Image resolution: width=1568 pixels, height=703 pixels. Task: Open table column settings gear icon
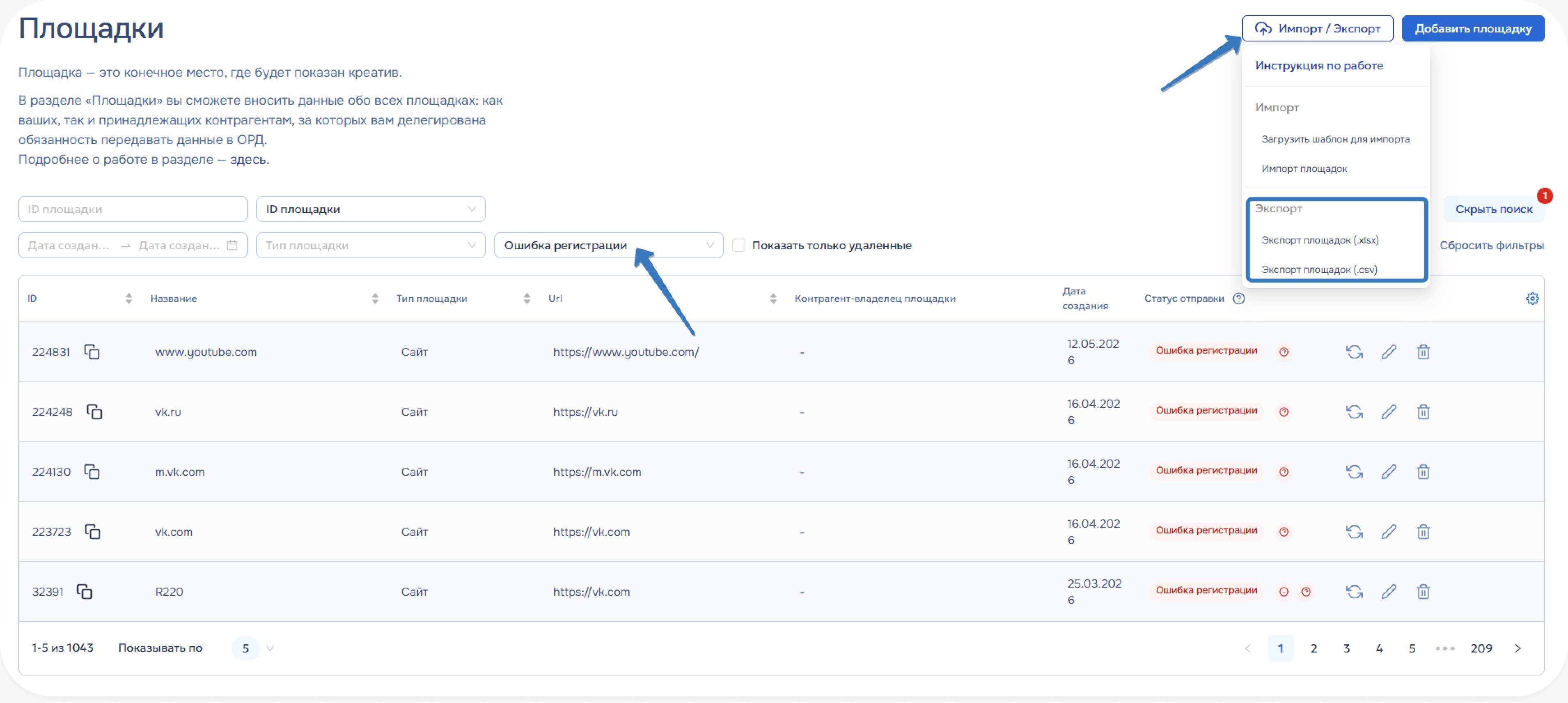[1532, 299]
